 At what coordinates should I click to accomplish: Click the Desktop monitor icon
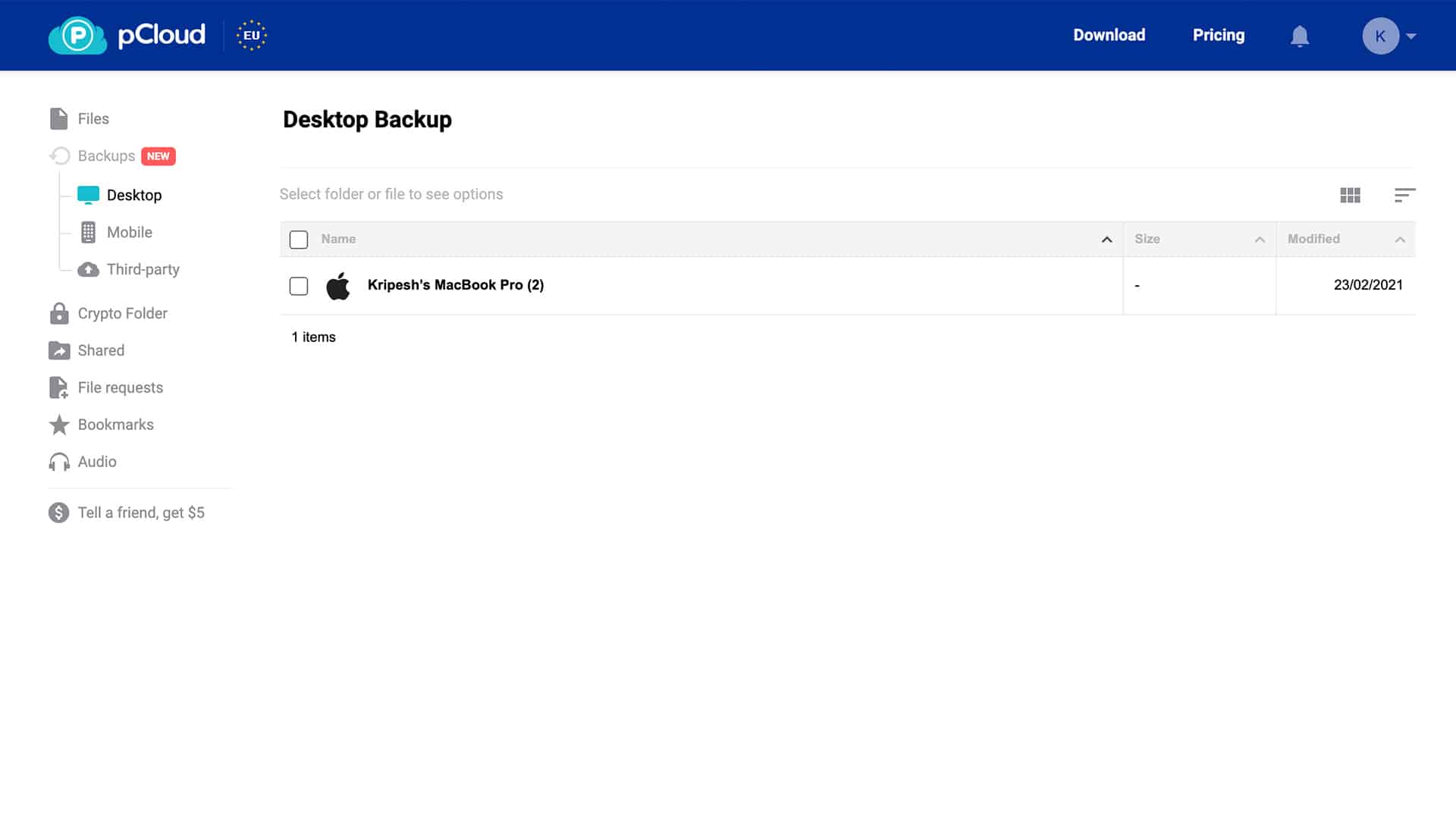click(88, 195)
